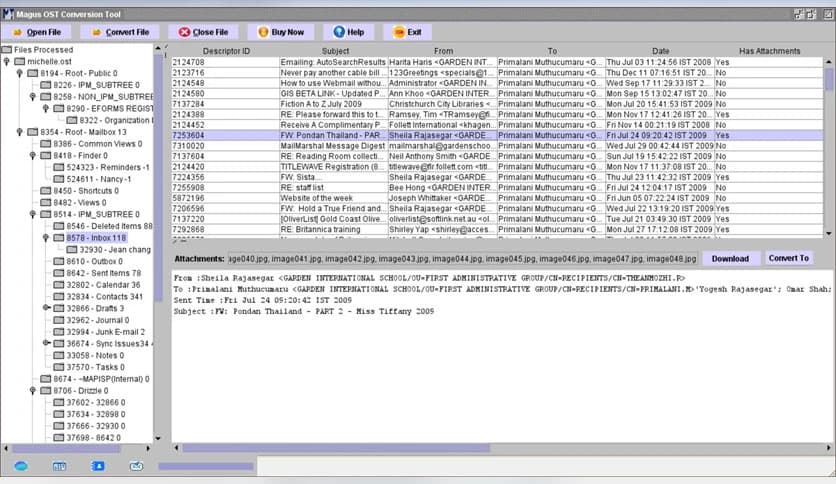Click the Exit button
This screenshot has height=484, width=836.
(408, 32)
